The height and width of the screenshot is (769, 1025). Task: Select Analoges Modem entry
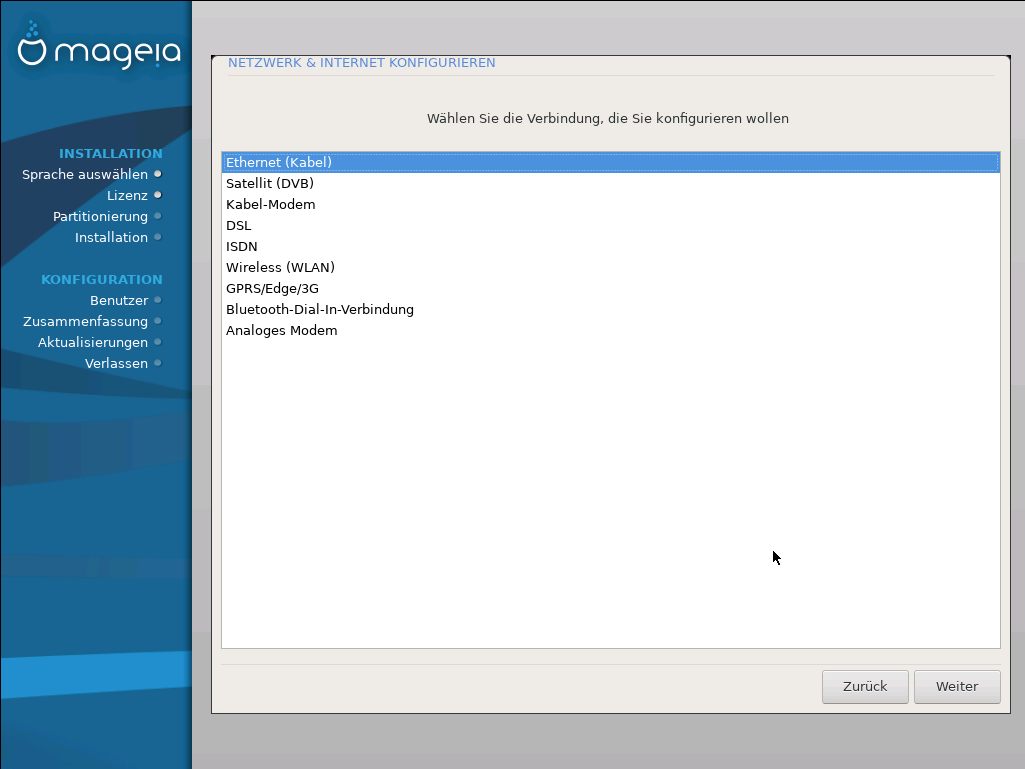(x=281, y=330)
